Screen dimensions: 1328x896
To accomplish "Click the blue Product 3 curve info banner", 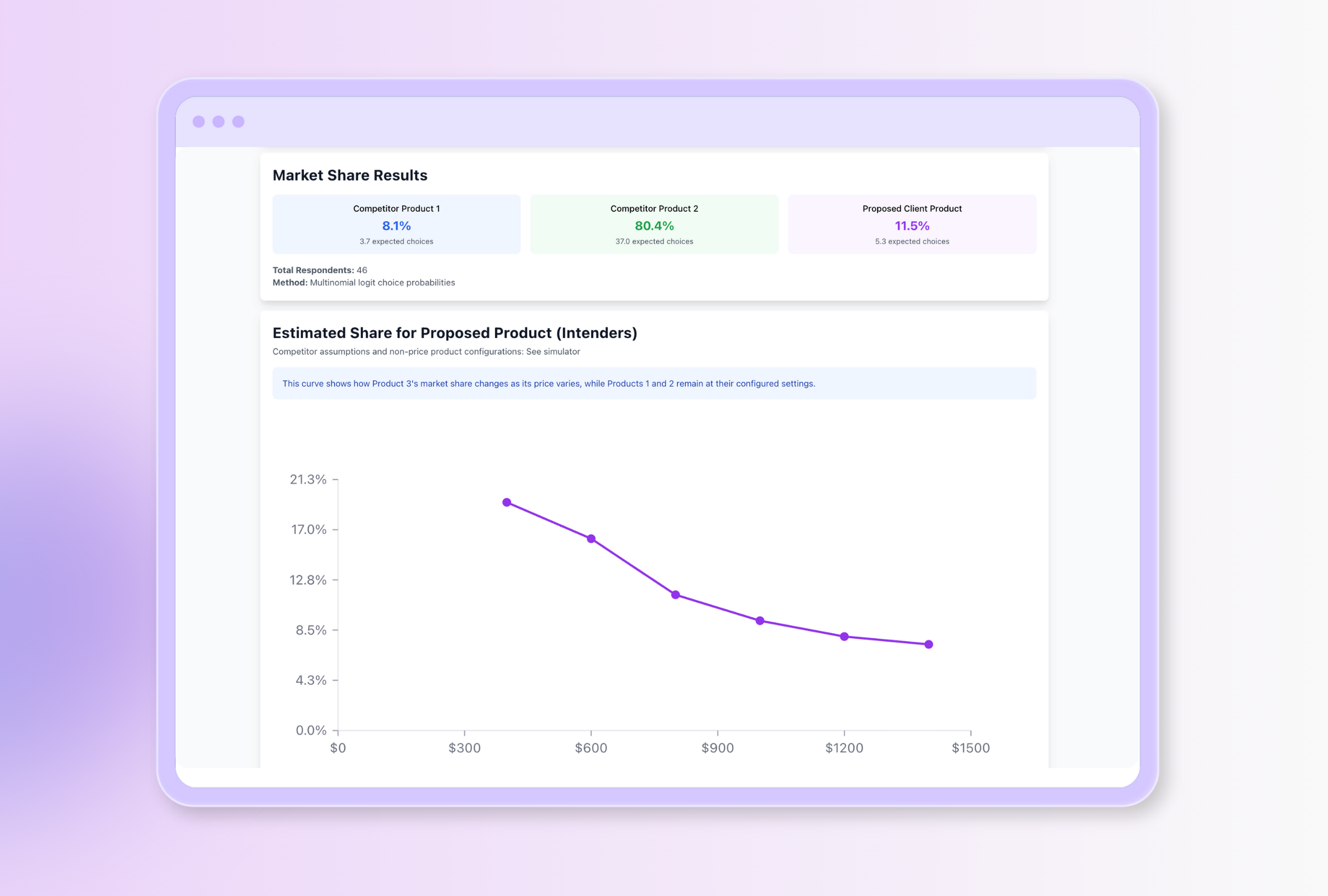I will click(654, 384).
